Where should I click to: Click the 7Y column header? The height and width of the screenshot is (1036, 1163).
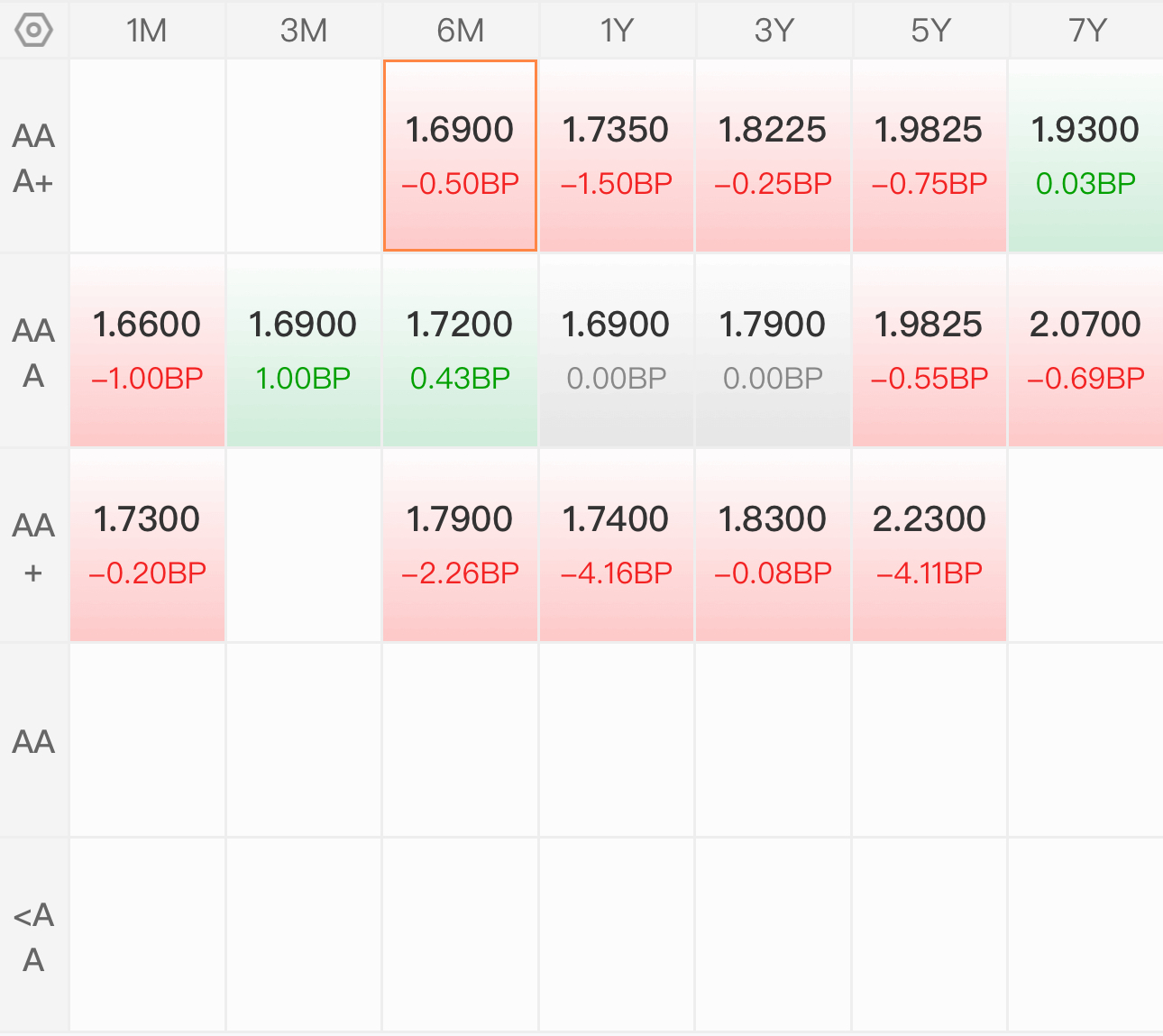click(x=1086, y=31)
